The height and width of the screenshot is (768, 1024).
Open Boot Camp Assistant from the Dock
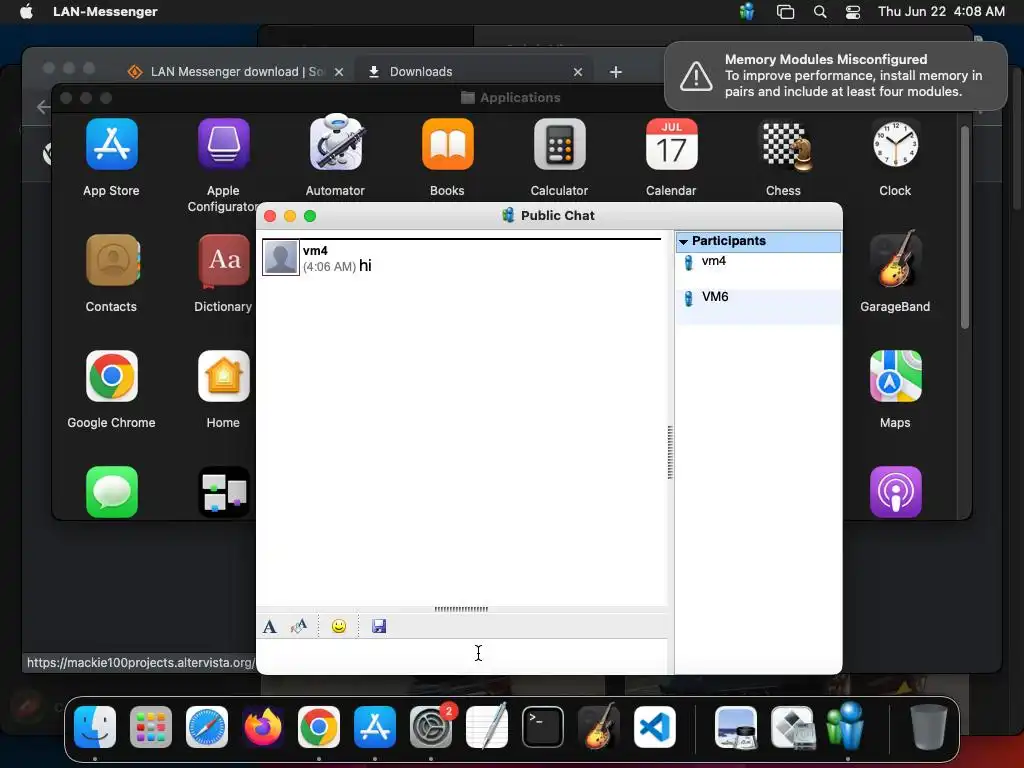[792, 727]
